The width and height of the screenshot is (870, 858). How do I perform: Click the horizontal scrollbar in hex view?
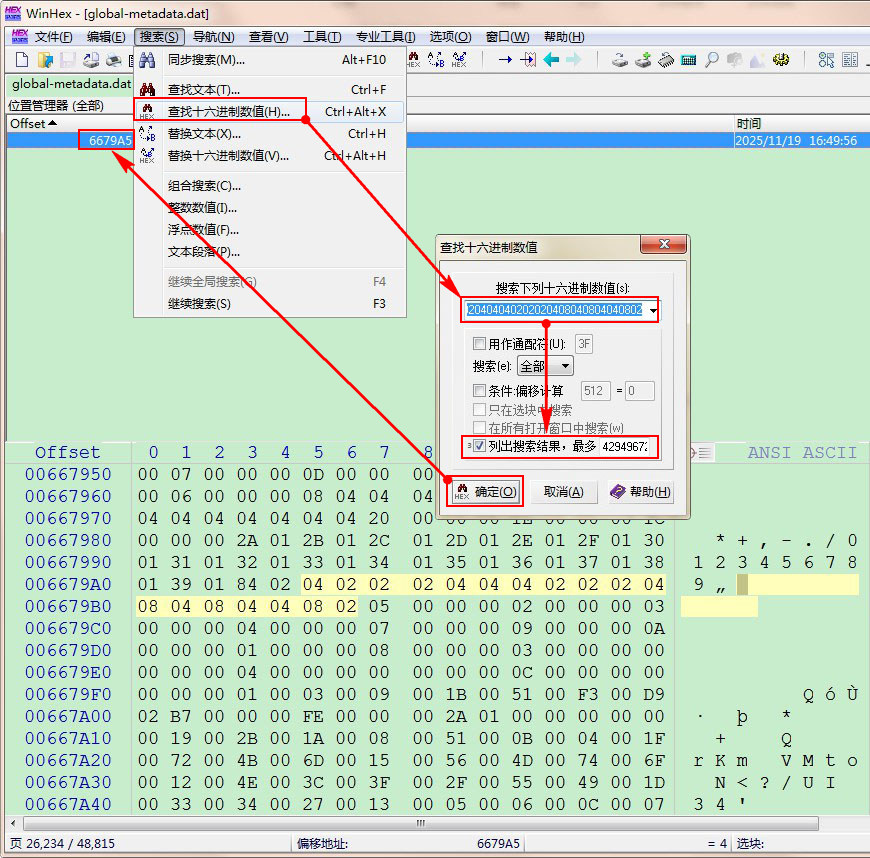tap(420, 824)
